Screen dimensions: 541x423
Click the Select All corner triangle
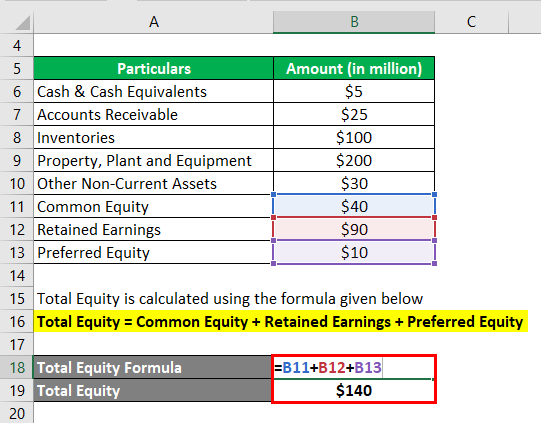(x=23, y=22)
